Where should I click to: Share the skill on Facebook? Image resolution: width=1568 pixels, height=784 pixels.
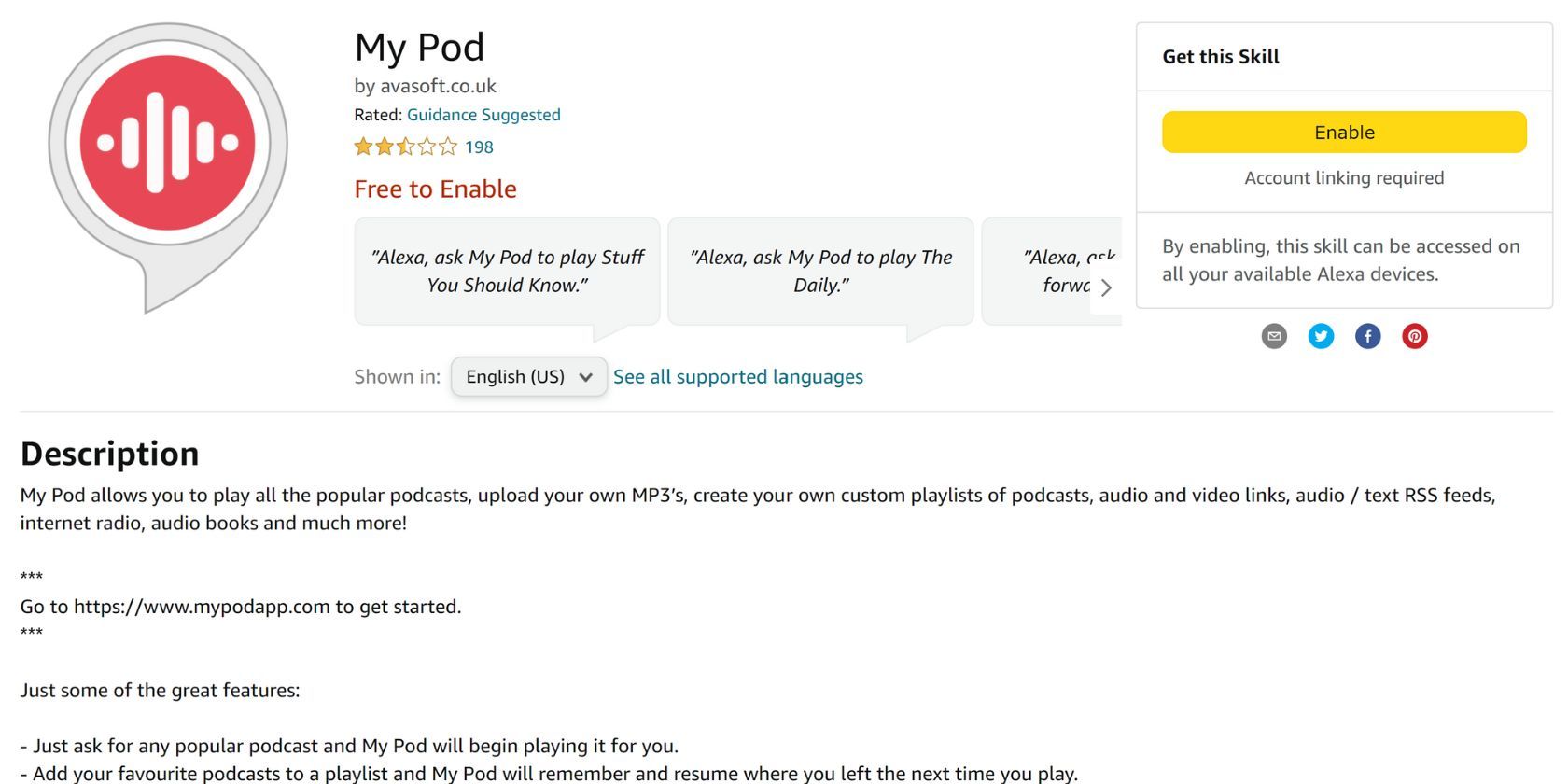click(1367, 336)
